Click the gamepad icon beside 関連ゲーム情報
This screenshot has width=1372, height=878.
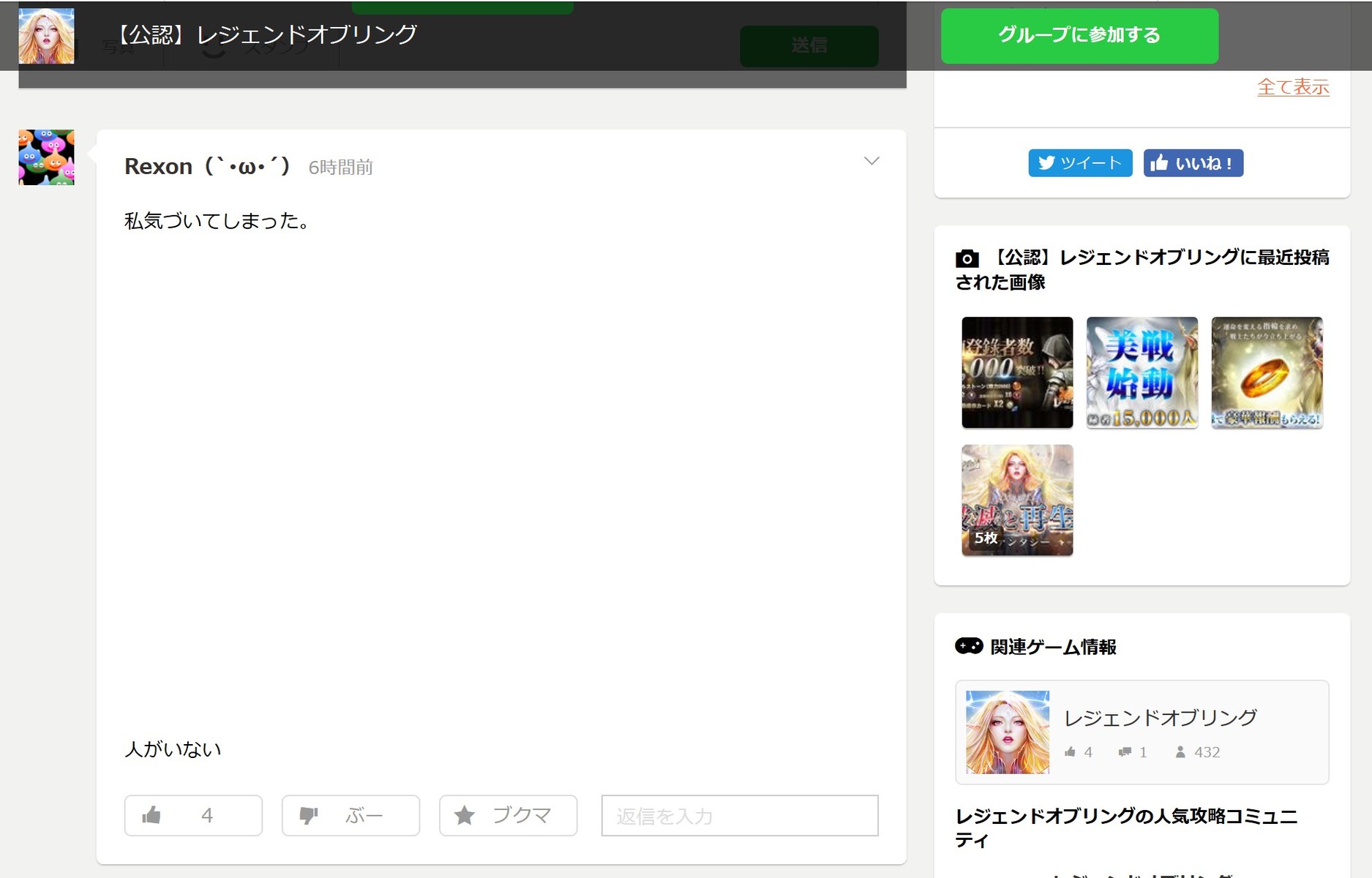point(969,646)
